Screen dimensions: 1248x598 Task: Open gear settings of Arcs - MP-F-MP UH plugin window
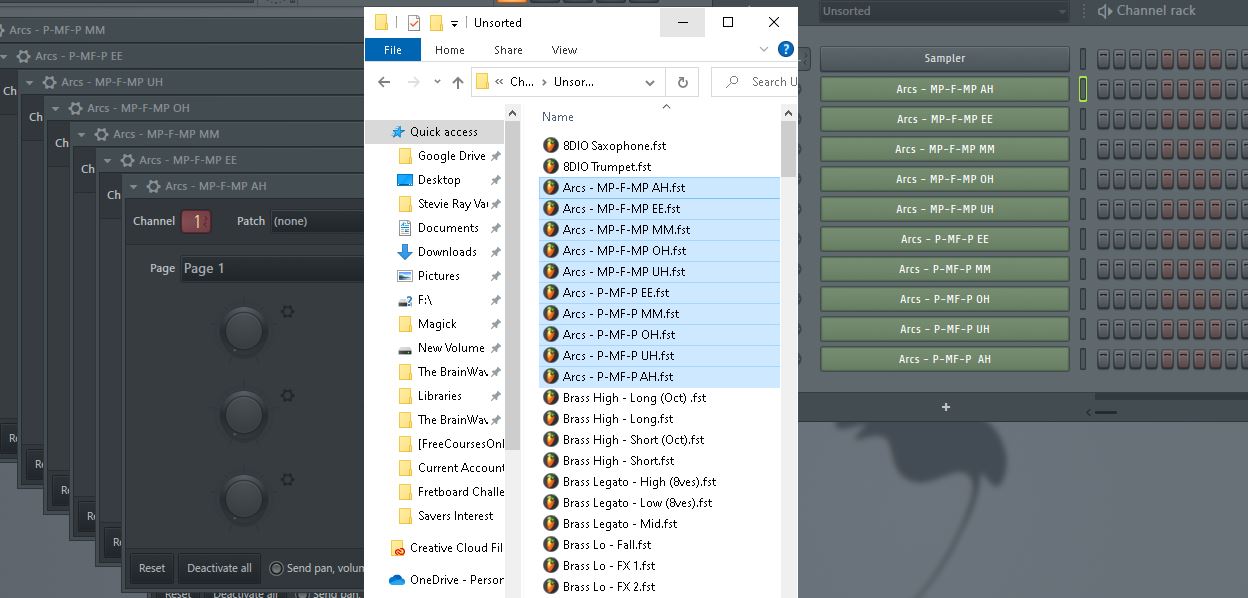(x=49, y=82)
